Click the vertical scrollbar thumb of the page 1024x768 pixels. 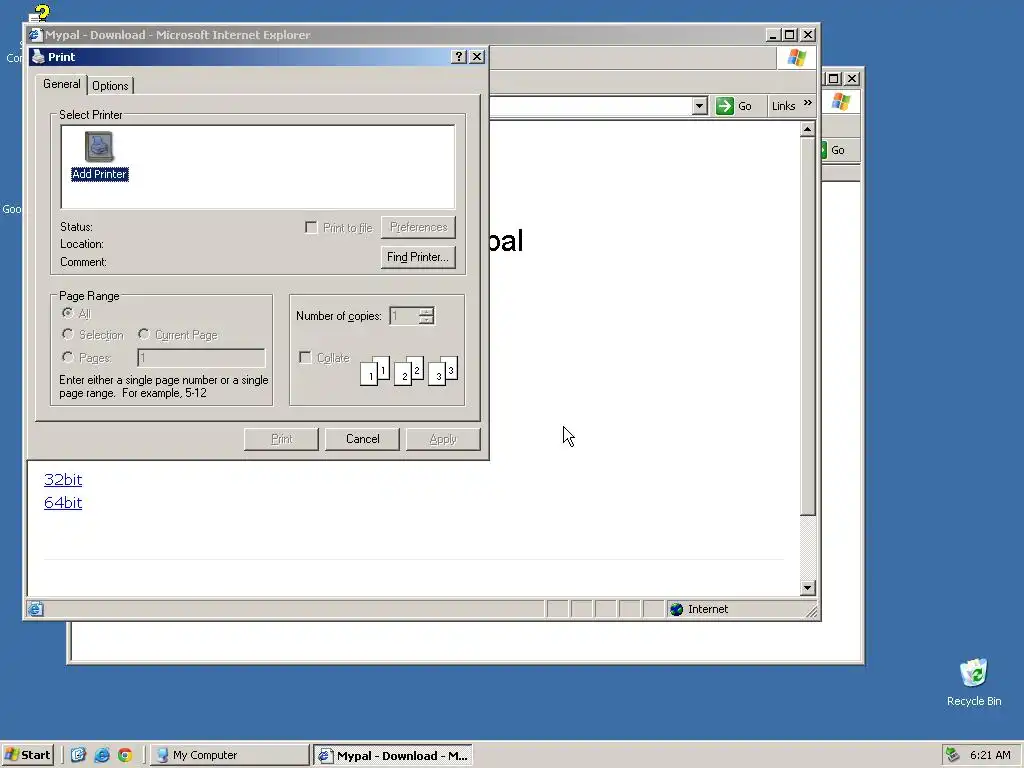808,327
